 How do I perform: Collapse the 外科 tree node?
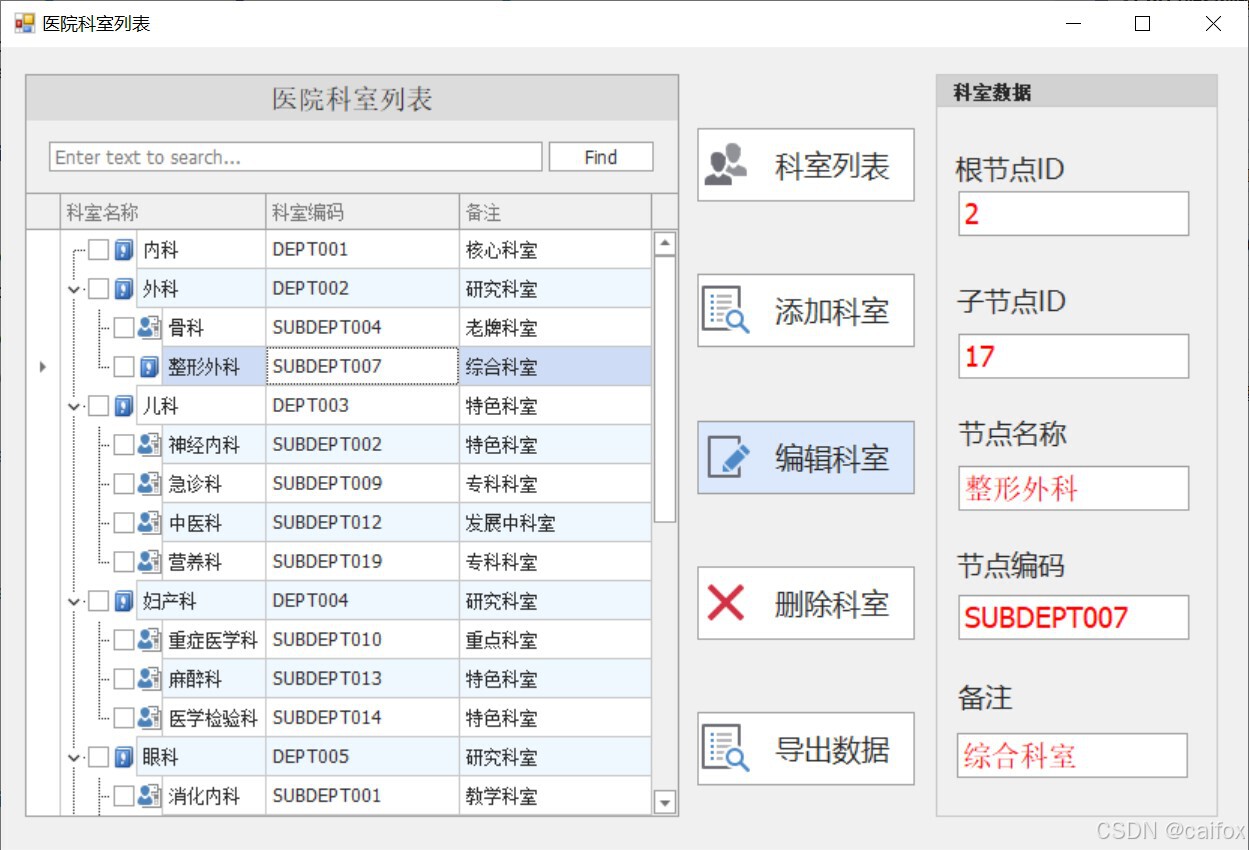(73, 290)
